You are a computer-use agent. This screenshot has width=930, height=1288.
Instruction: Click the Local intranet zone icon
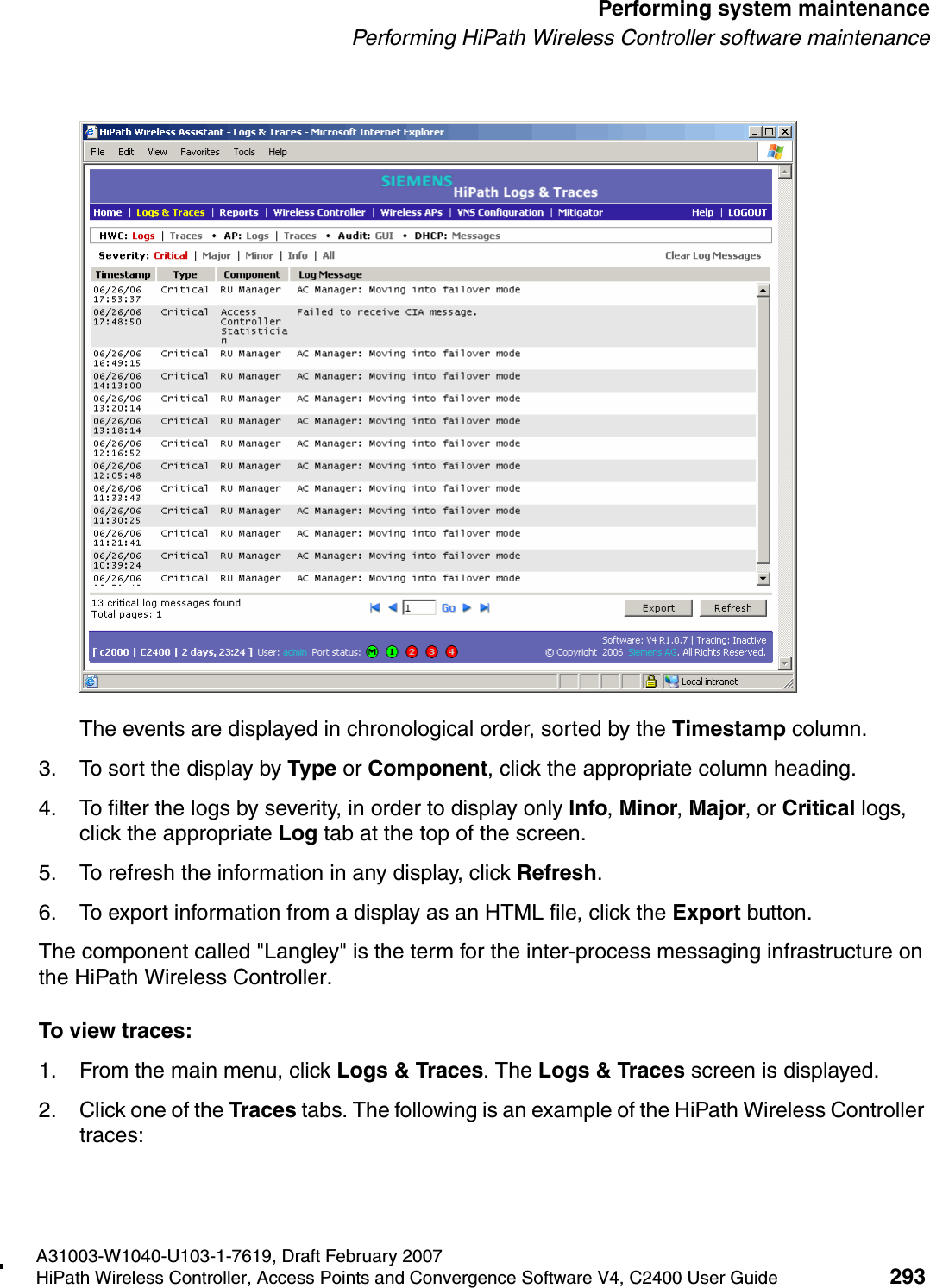[x=670, y=681]
